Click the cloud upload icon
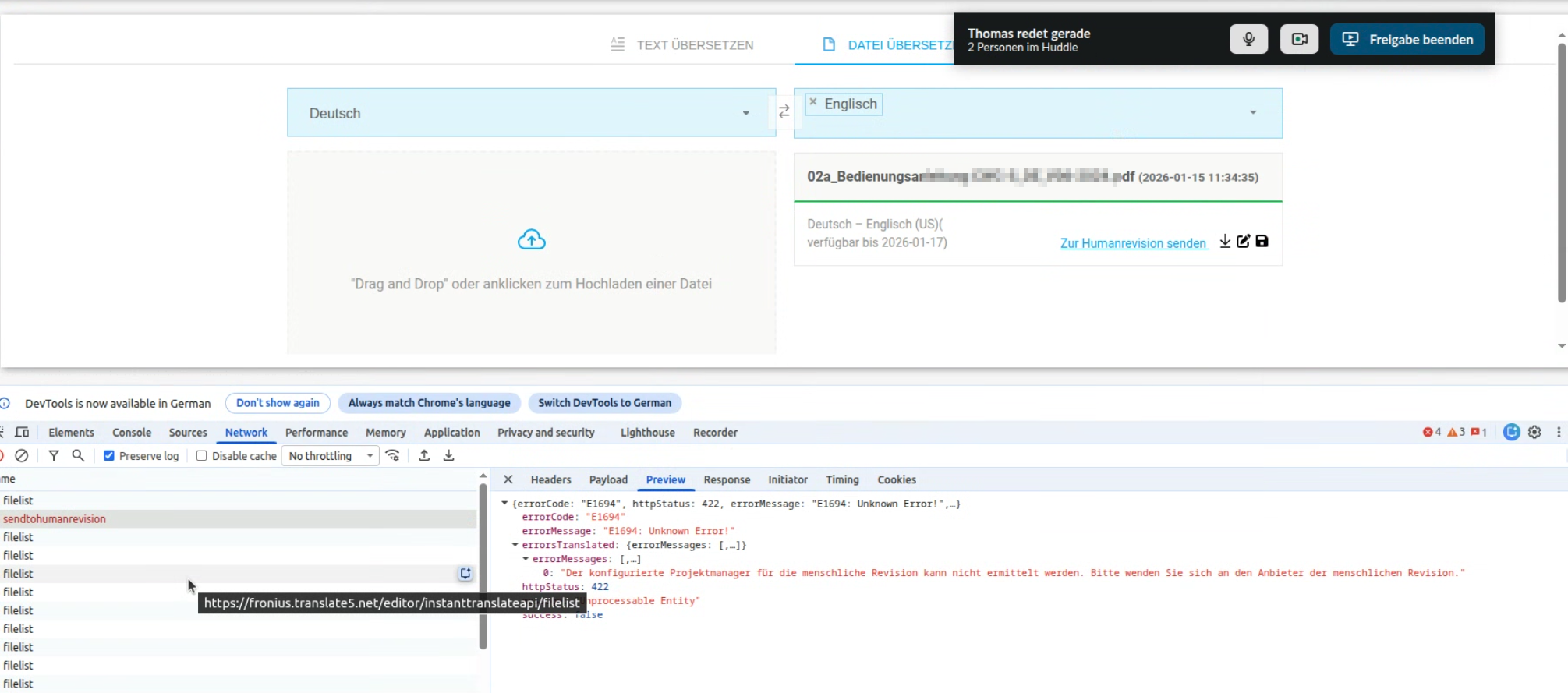 tap(531, 240)
